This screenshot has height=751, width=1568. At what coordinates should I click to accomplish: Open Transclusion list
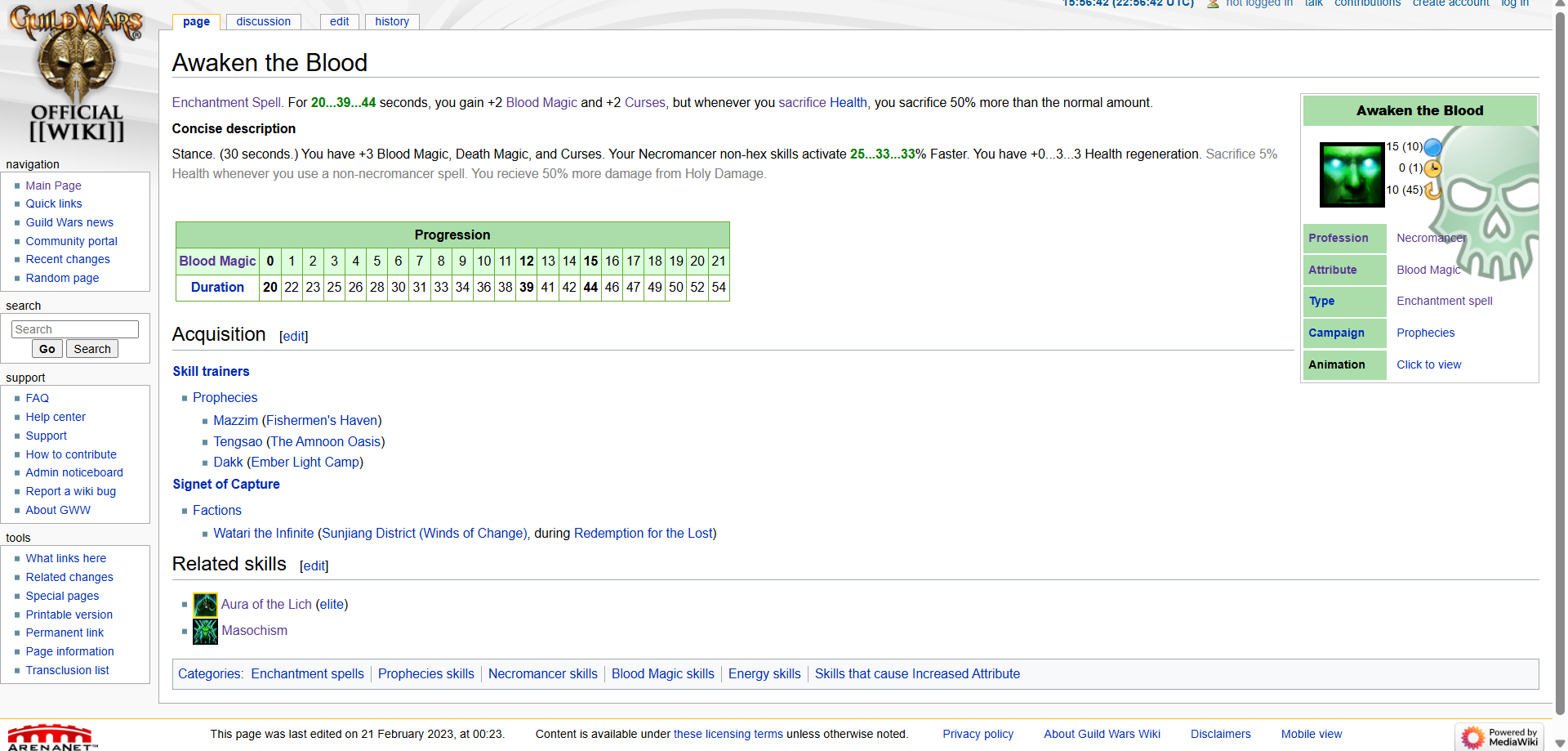tap(67, 670)
